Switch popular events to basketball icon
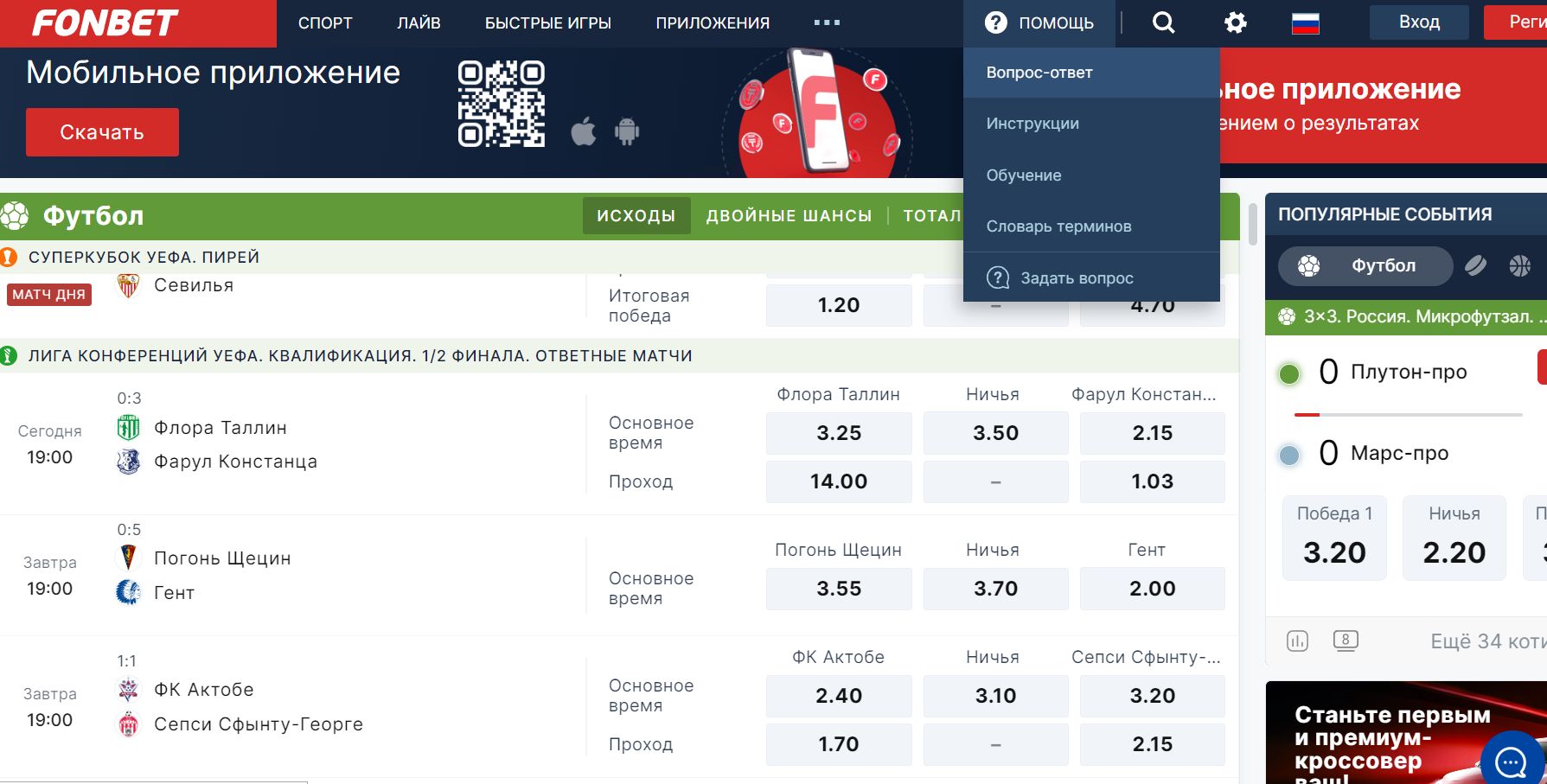This screenshot has height=784, width=1547. click(1519, 266)
